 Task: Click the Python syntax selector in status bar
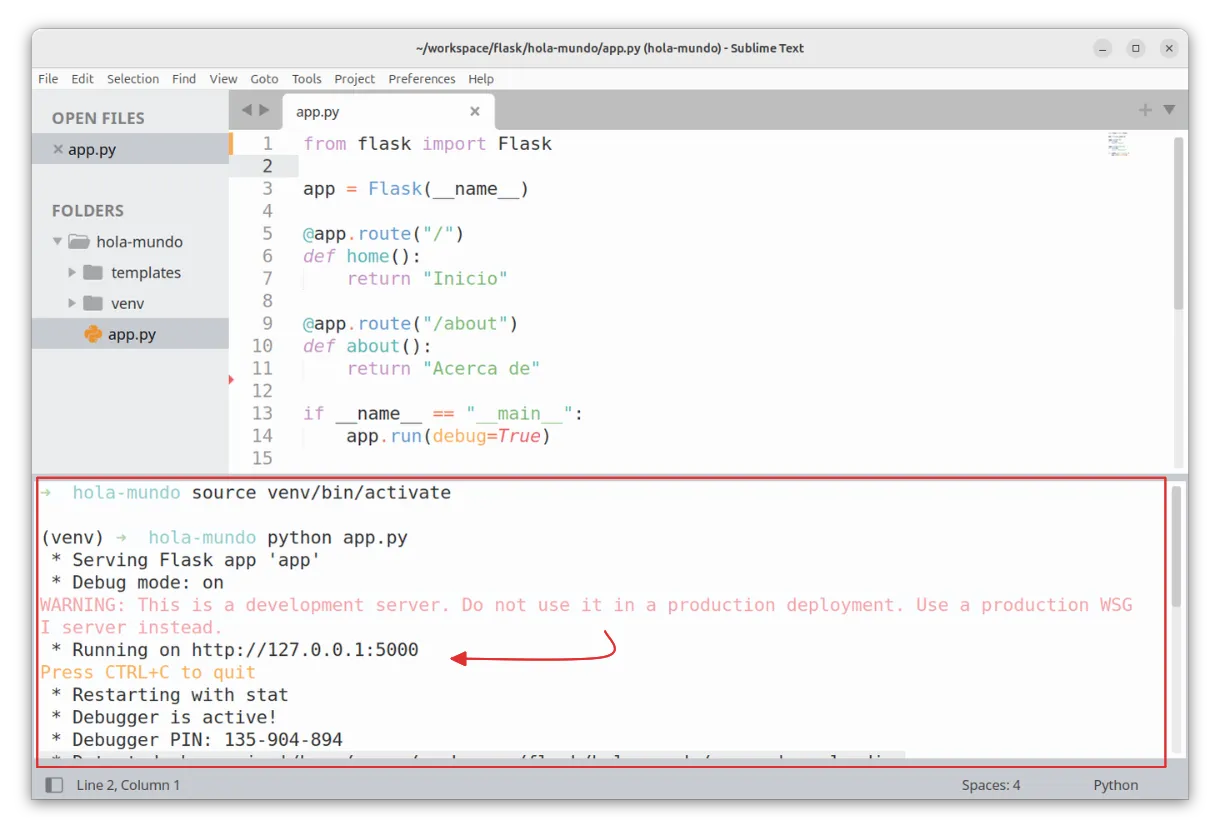[1115, 786]
